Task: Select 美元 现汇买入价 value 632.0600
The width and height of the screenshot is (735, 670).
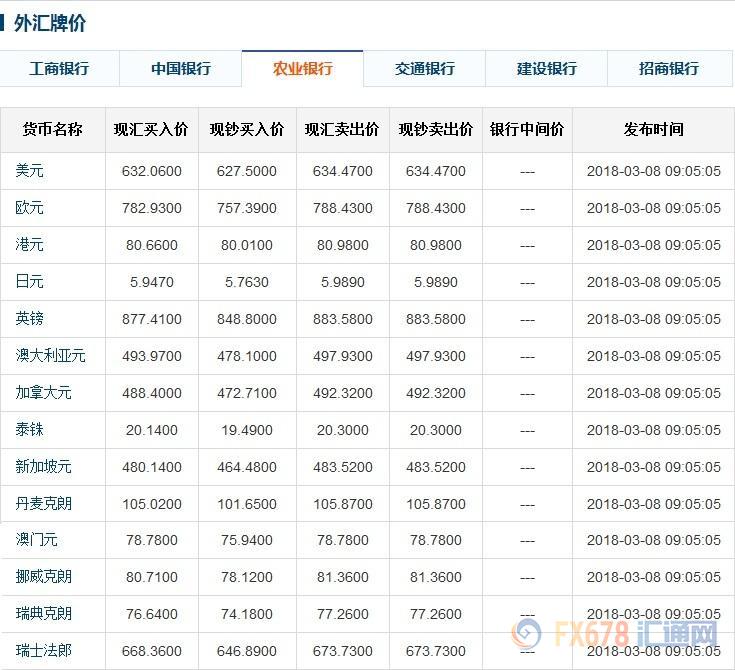Action: [x=151, y=171]
